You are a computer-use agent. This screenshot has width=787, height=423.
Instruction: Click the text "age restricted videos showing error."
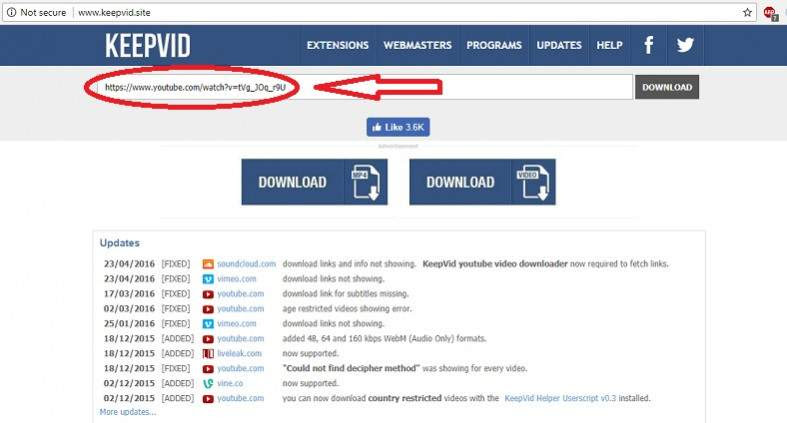click(347, 309)
